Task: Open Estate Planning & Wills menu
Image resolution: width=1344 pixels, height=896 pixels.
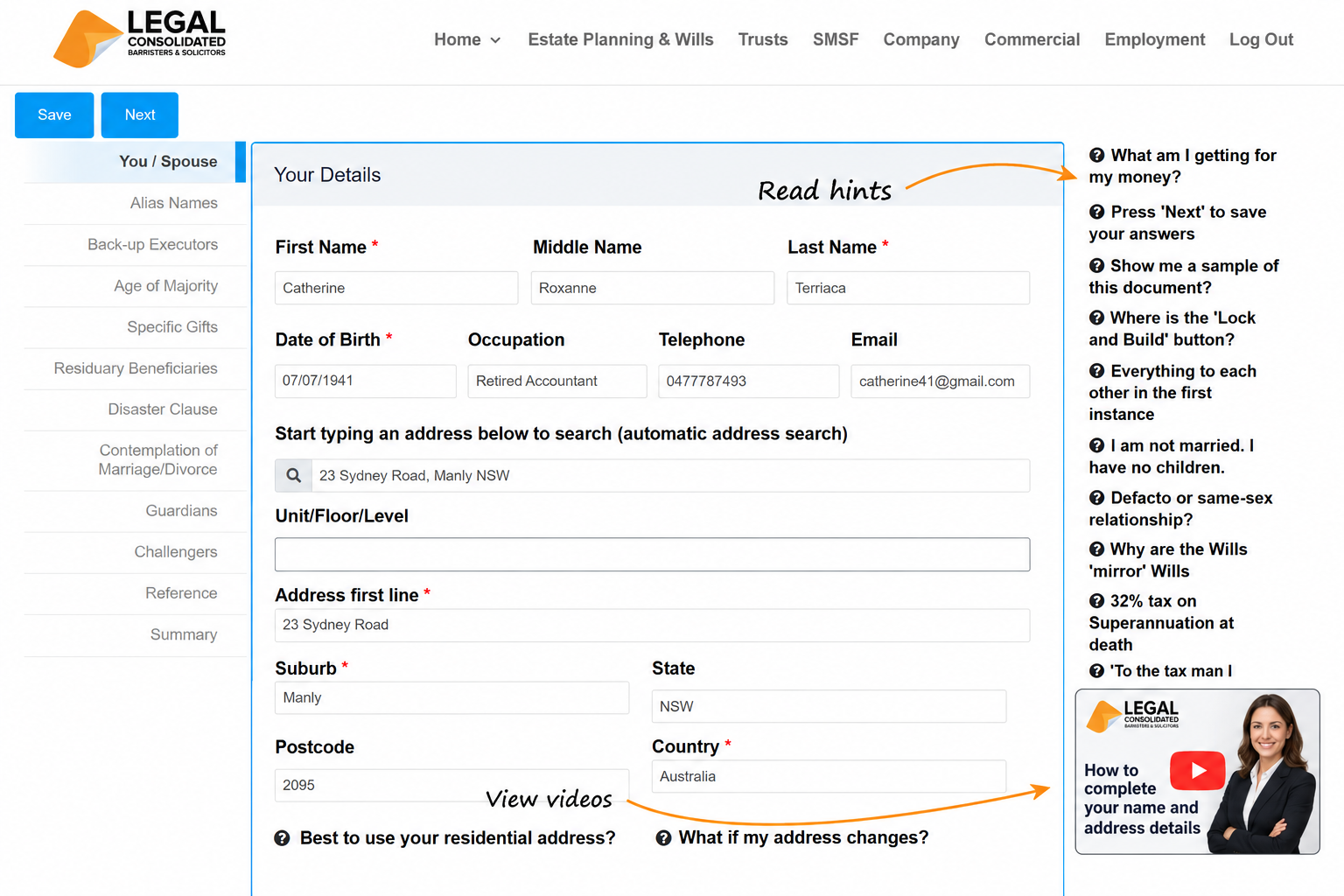Action: point(620,39)
